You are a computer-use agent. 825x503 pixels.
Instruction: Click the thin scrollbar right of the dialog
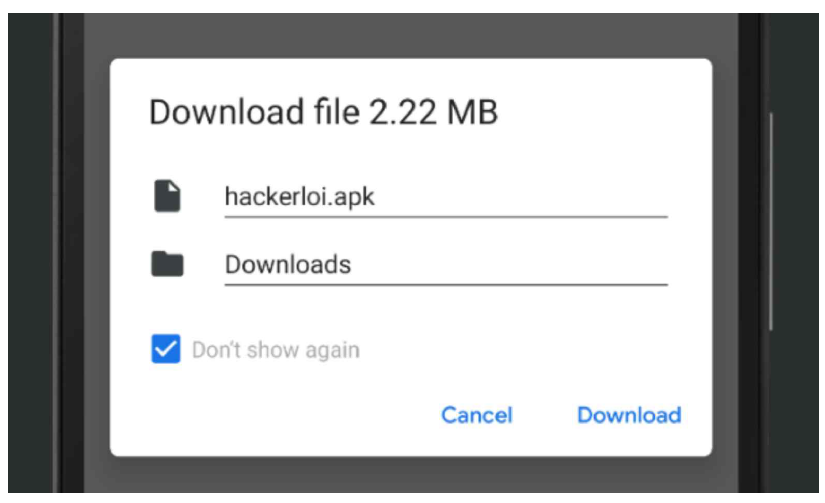pyautogui.click(x=771, y=220)
